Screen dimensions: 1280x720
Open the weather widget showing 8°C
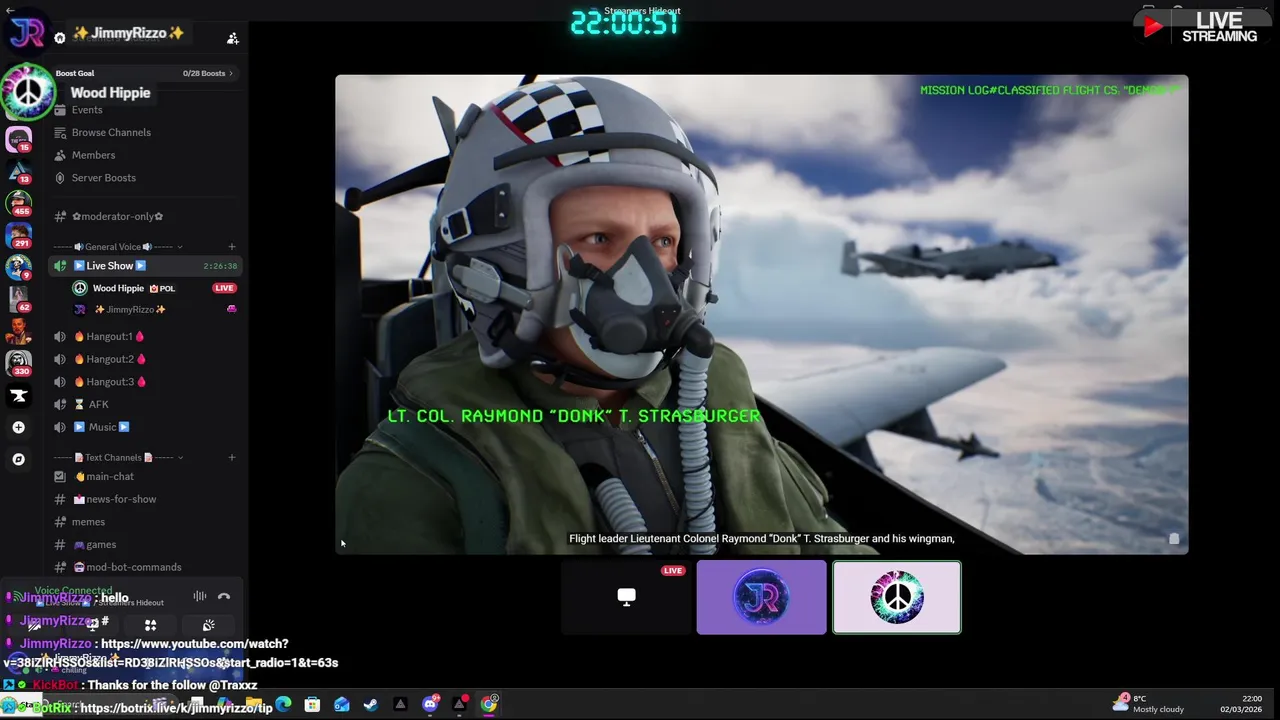[1148, 704]
